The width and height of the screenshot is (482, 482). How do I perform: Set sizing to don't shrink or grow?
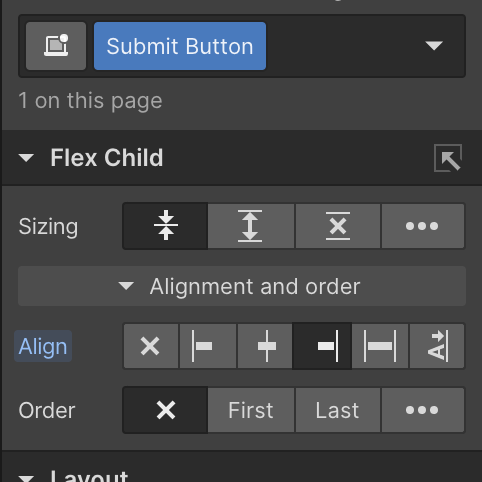click(338, 226)
